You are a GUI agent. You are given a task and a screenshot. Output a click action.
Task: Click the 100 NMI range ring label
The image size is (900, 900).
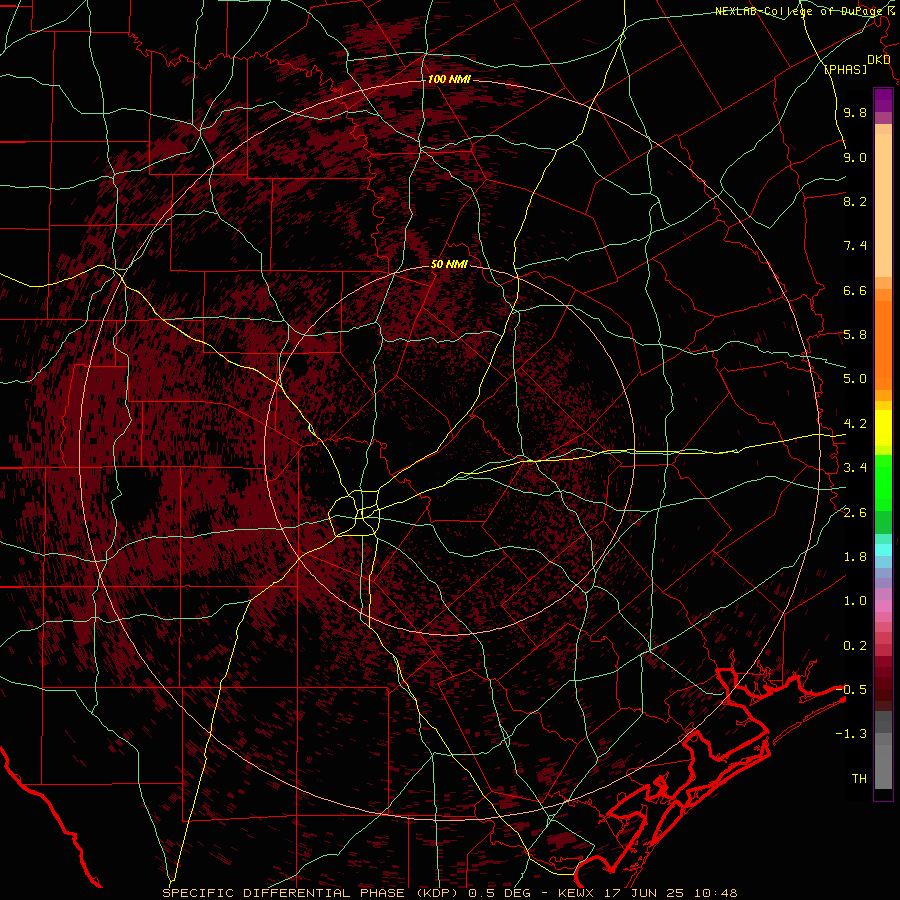coord(449,79)
